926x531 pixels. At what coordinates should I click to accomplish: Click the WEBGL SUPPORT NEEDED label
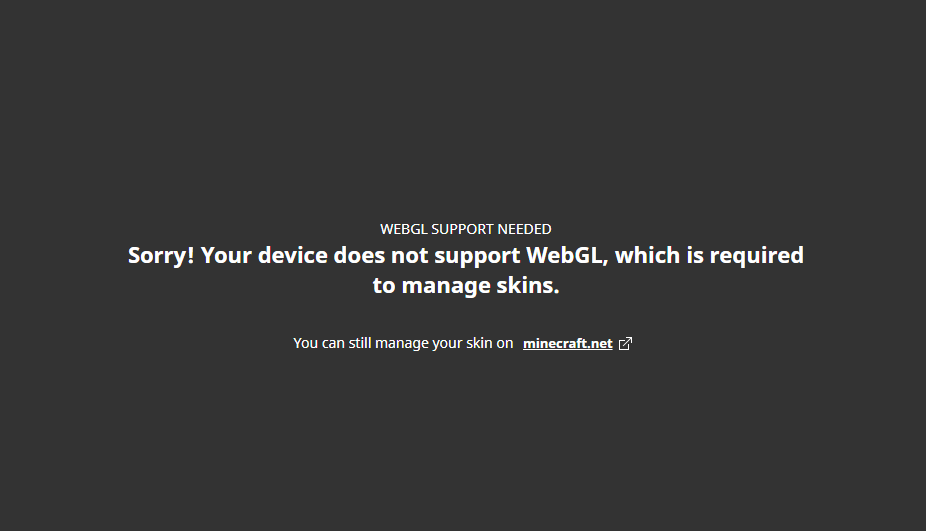465,229
